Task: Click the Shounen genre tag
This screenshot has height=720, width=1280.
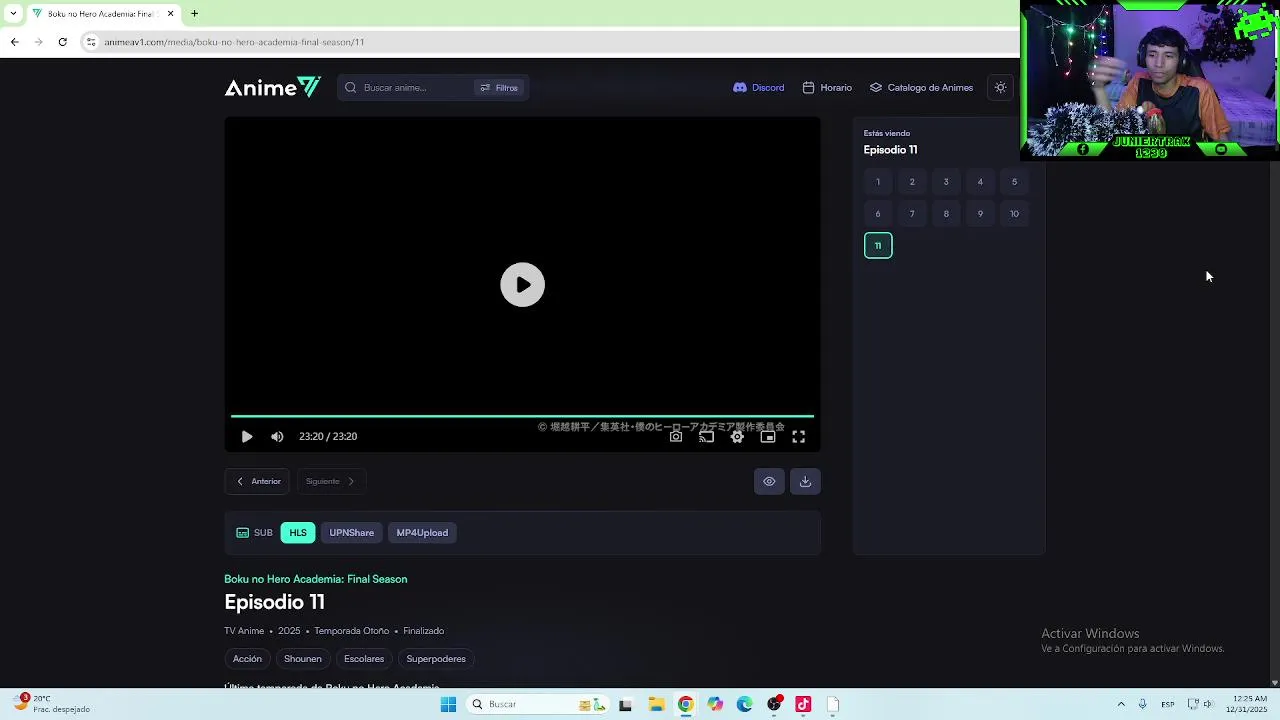Action: tap(303, 659)
